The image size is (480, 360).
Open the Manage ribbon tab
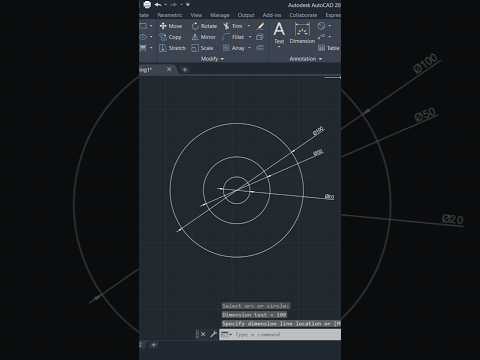[219, 15]
